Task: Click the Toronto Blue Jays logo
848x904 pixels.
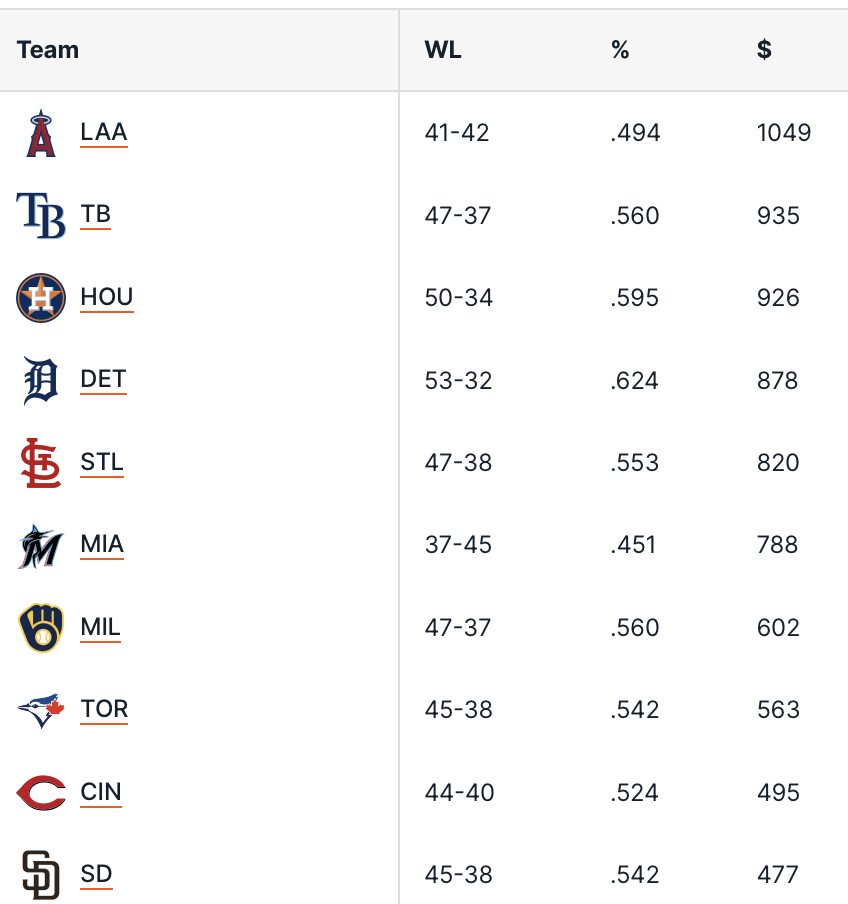Action: pyautogui.click(x=41, y=710)
